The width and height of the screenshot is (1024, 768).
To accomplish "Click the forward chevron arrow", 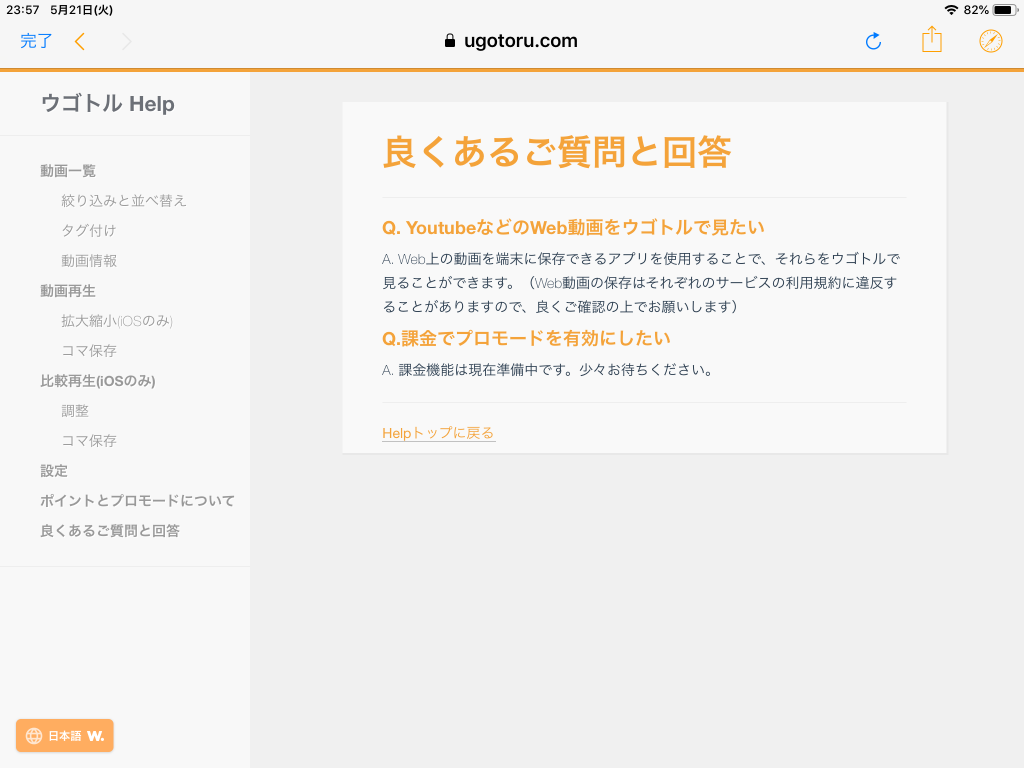I will click(x=127, y=42).
